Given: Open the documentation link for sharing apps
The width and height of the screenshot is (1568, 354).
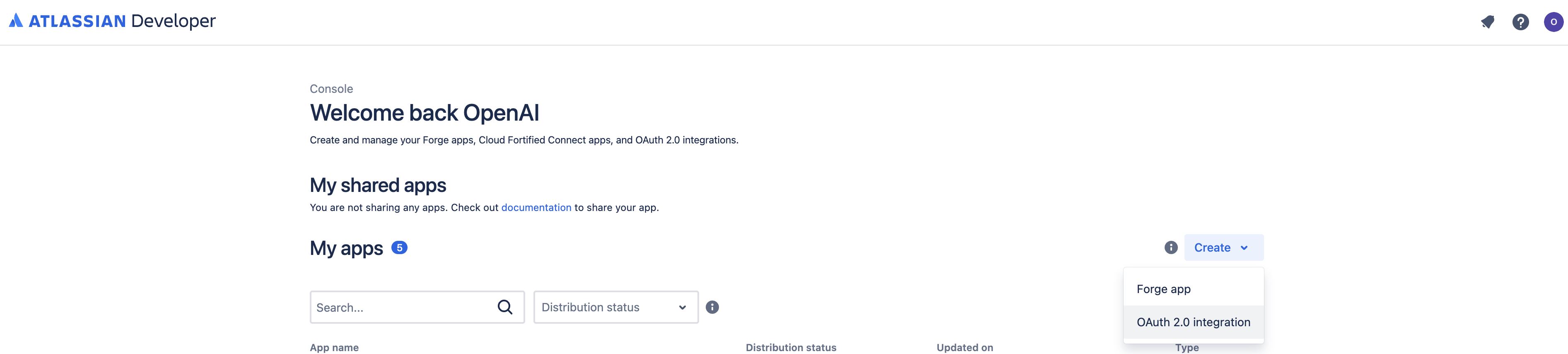Looking at the screenshot, I should pyautogui.click(x=536, y=207).
